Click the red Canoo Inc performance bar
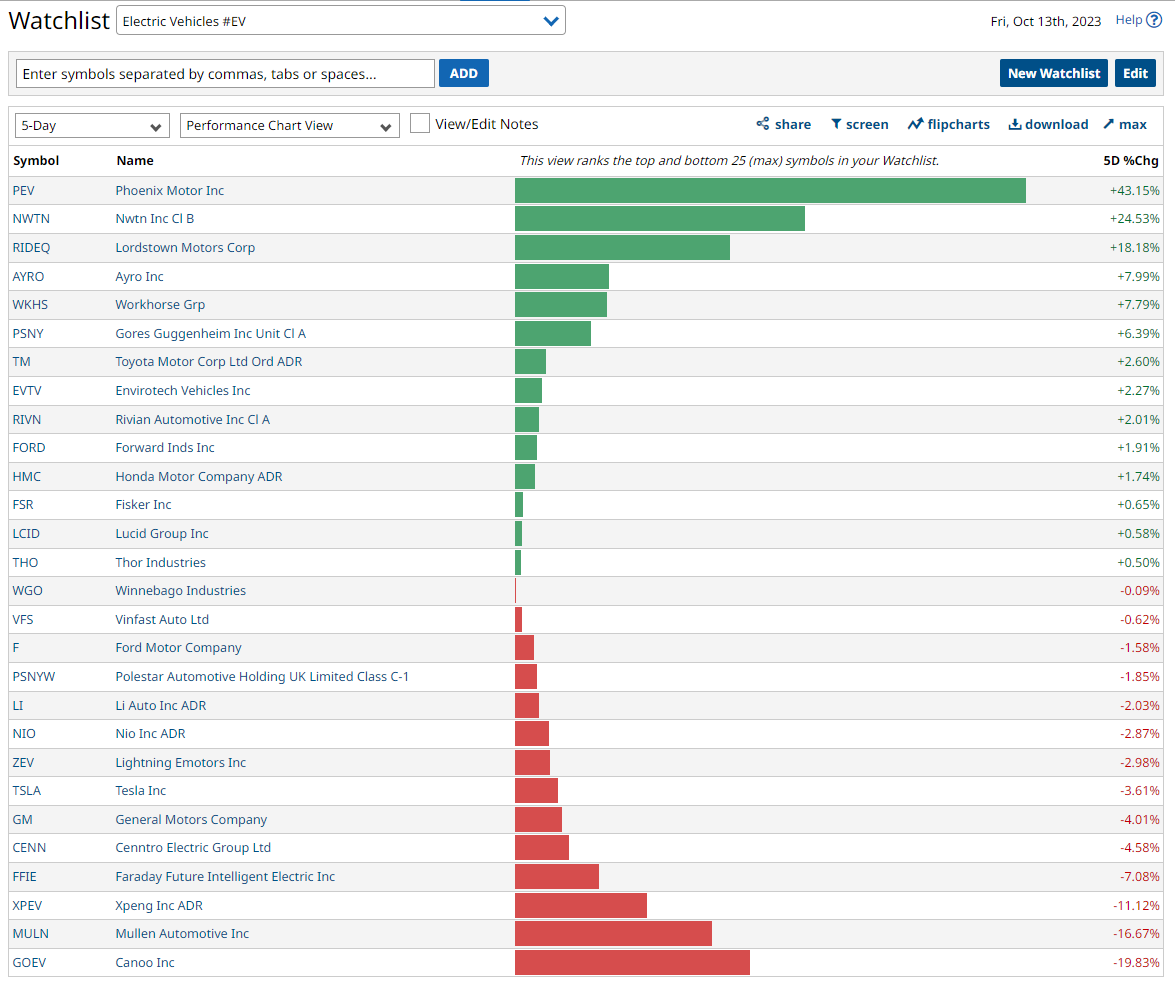 click(632, 962)
